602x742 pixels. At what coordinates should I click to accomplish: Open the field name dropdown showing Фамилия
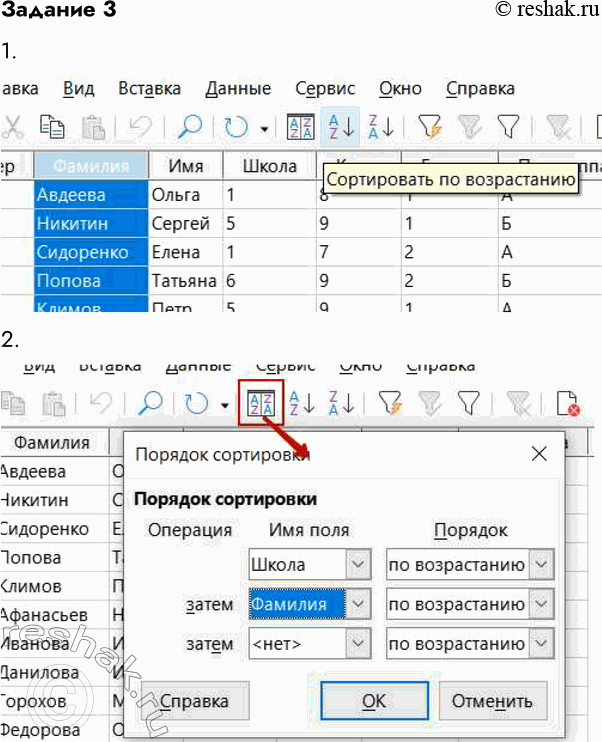click(x=358, y=604)
